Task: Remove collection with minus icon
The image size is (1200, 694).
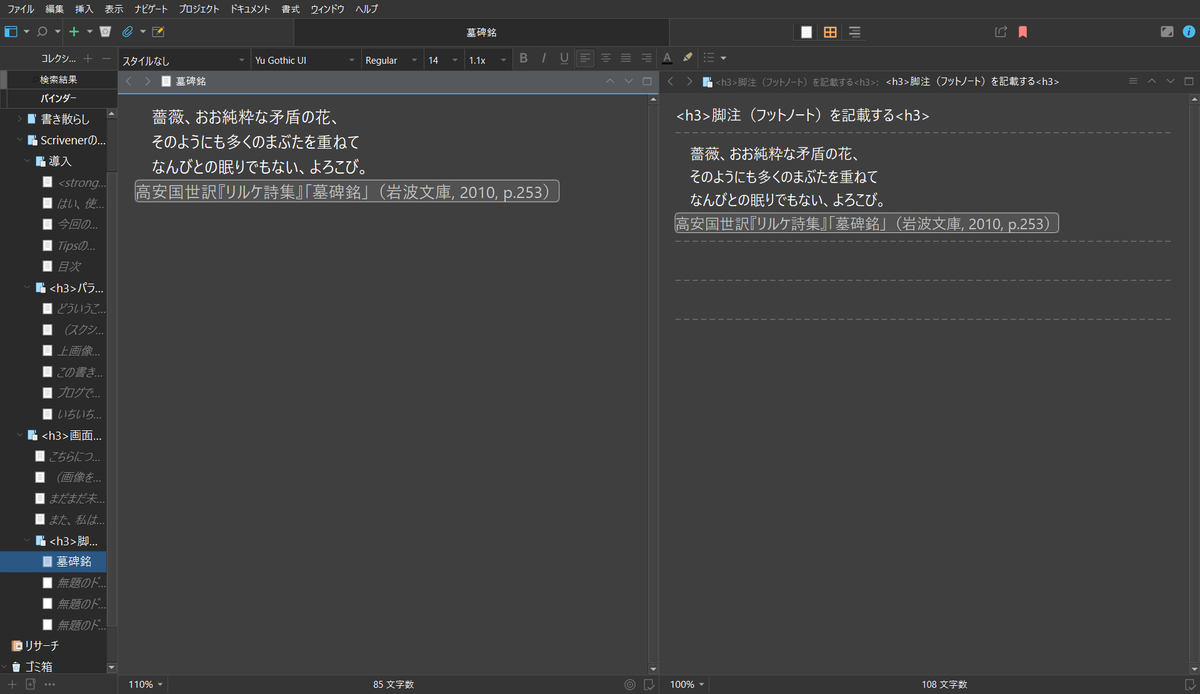Action: pyautogui.click(x=106, y=60)
